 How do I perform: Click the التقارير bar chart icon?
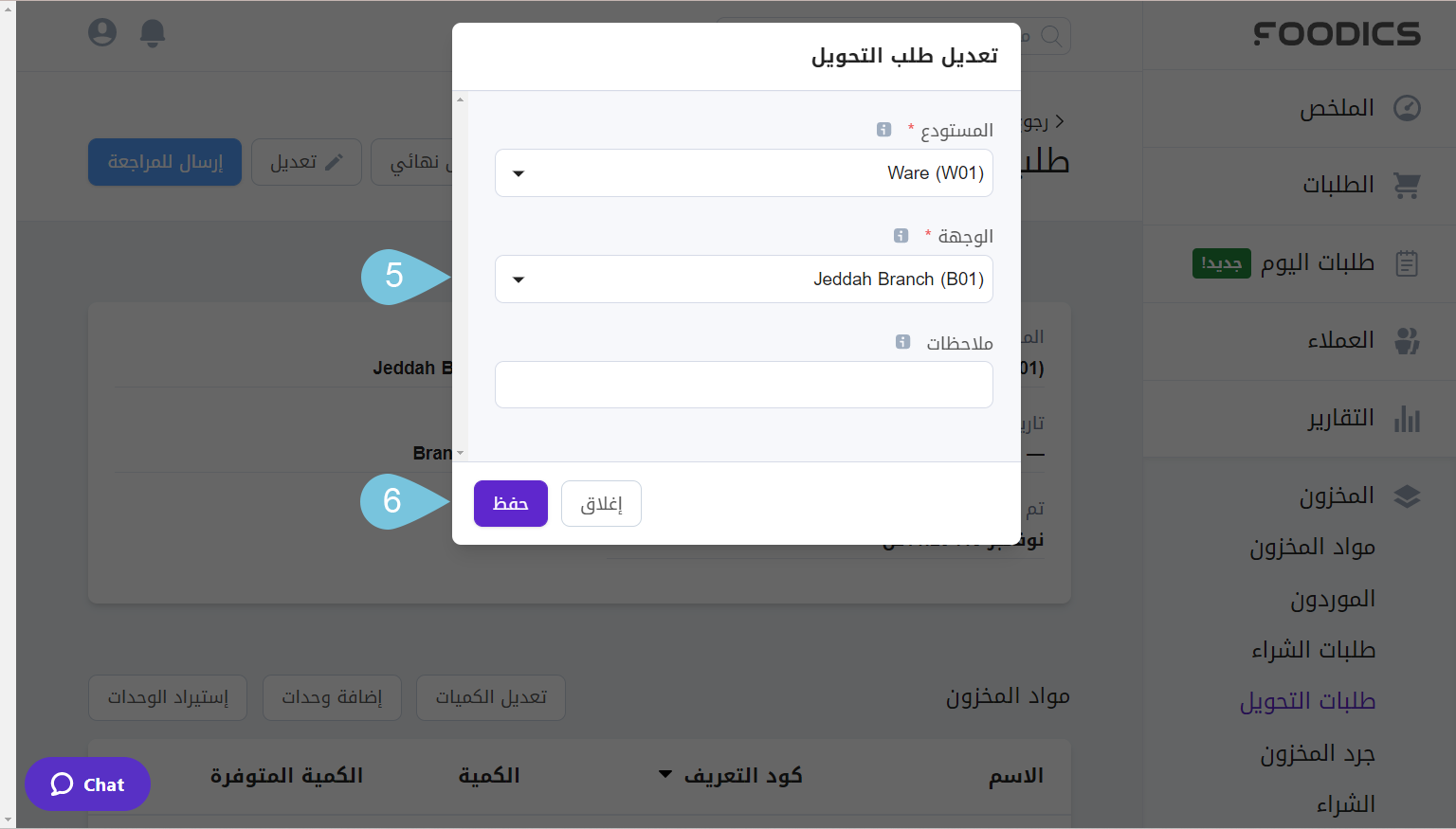pos(1407,418)
